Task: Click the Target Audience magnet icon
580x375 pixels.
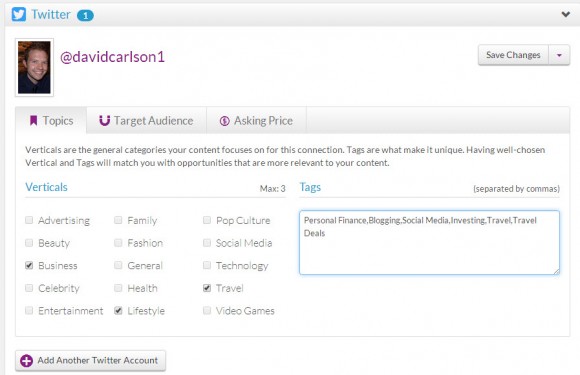Action: point(105,121)
